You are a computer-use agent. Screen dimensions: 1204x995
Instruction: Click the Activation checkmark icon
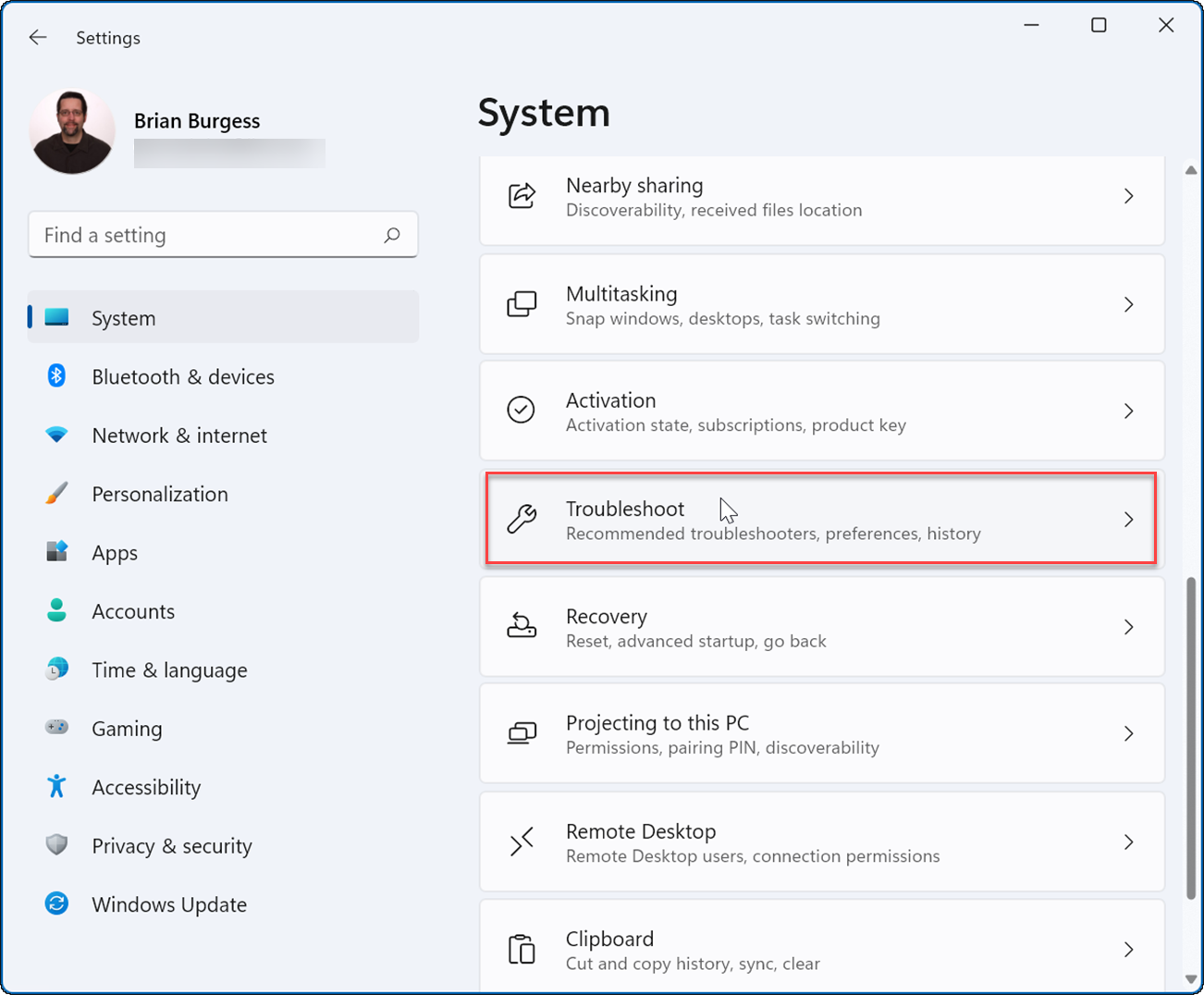click(x=522, y=410)
